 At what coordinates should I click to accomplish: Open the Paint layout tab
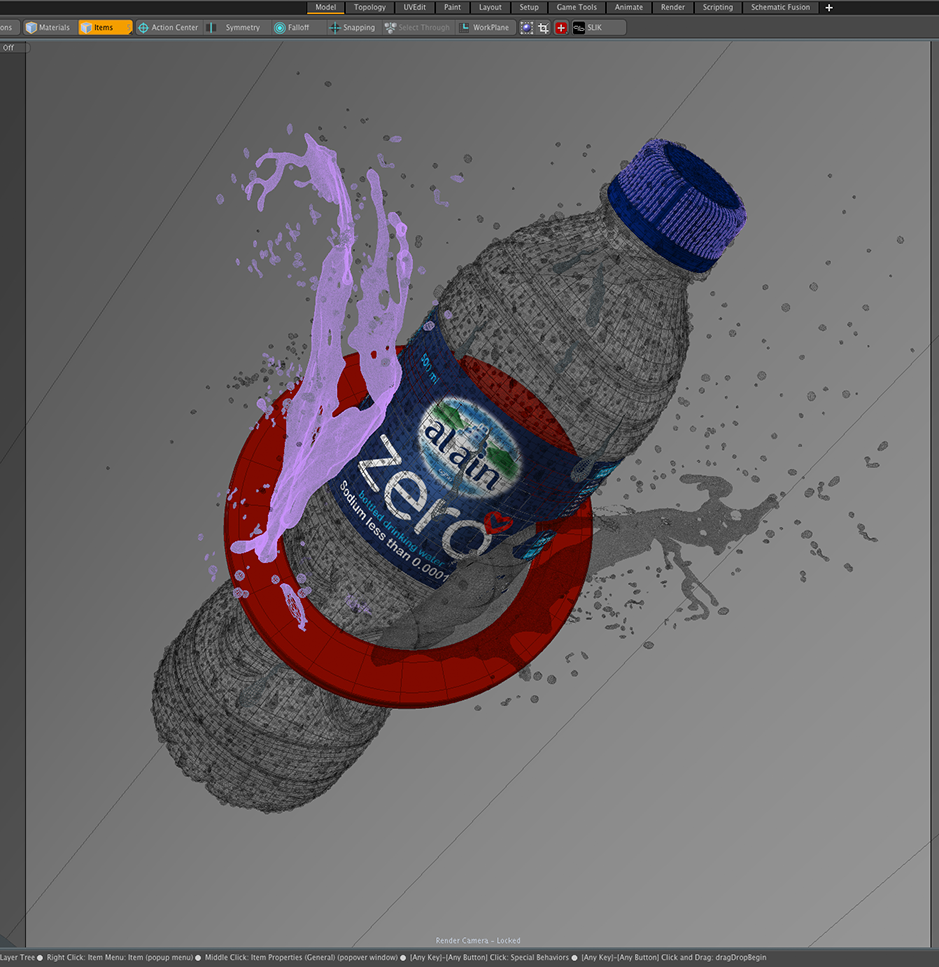(x=453, y=7)
